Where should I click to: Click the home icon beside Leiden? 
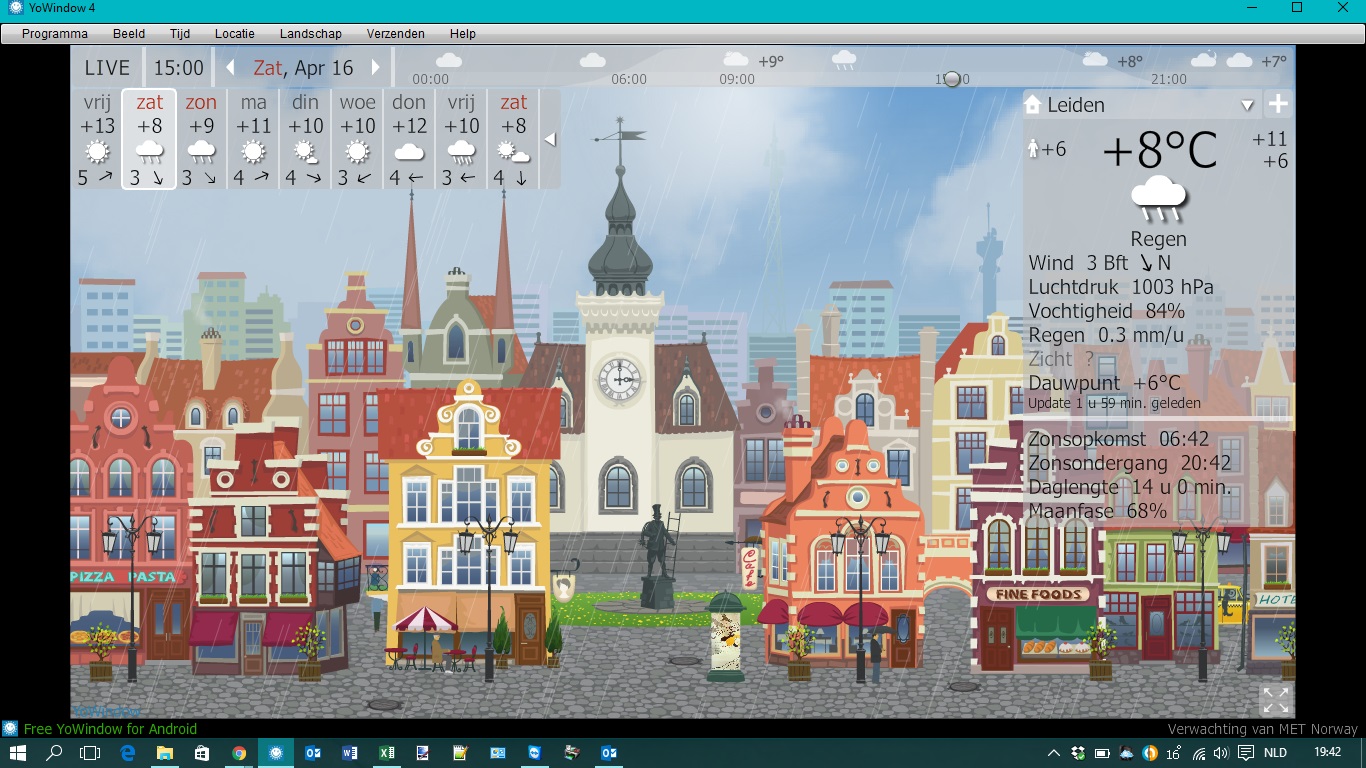(x=1033, y=104)
